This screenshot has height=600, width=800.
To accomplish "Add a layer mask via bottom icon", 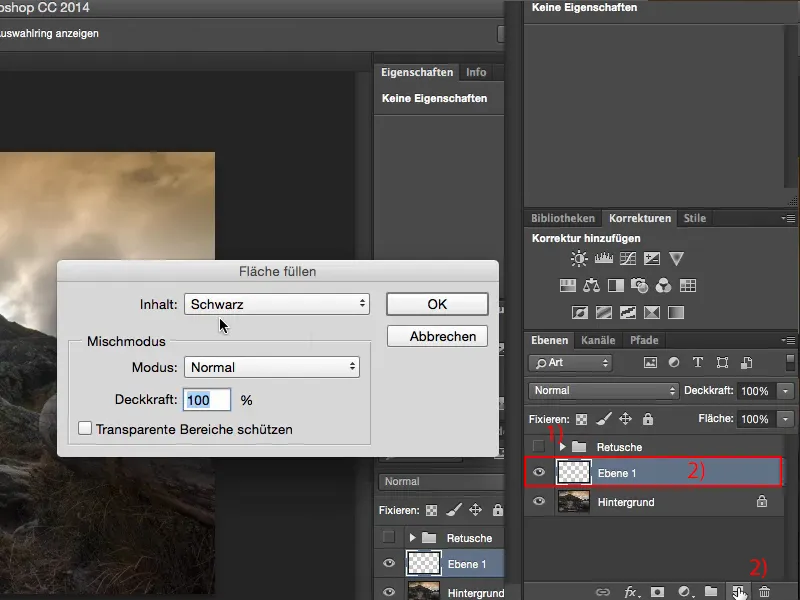I will (x=658, y=592).
